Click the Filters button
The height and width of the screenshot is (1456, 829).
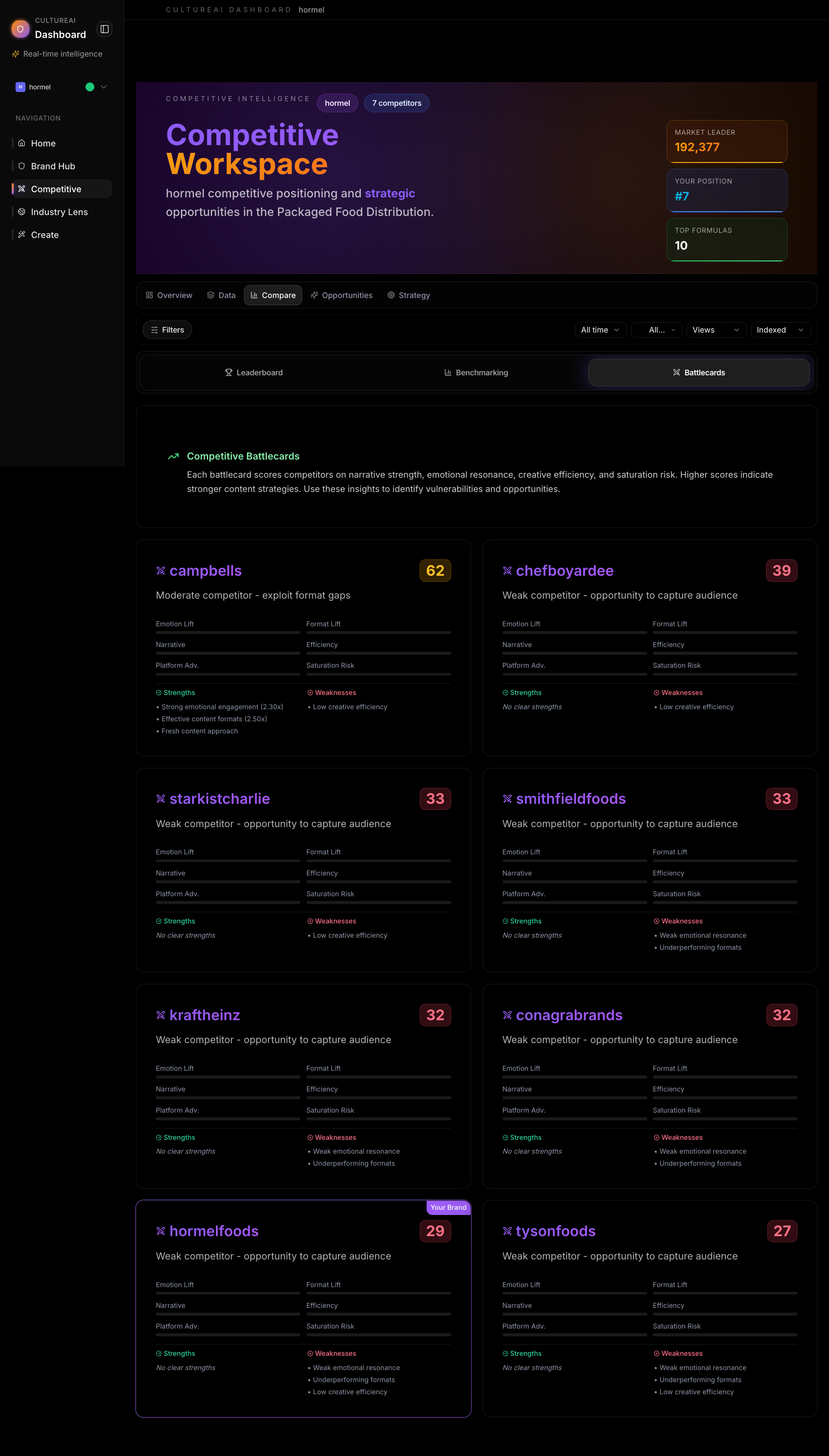[x=167, y=330]
